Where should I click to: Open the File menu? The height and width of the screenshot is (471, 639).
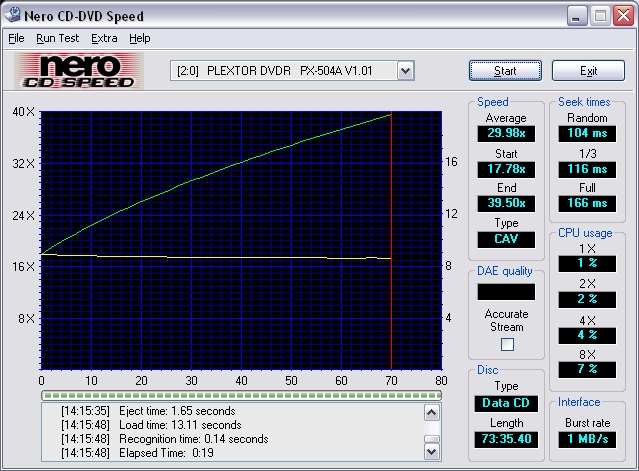pyautogui.click(x=16, y=38)
